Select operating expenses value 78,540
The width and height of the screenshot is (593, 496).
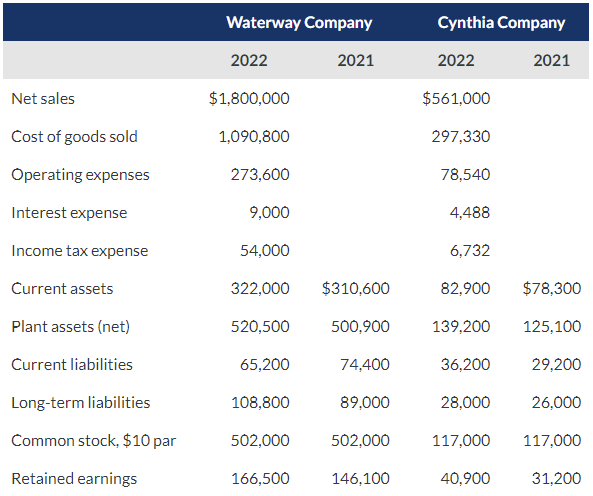(x=466, y=175)
